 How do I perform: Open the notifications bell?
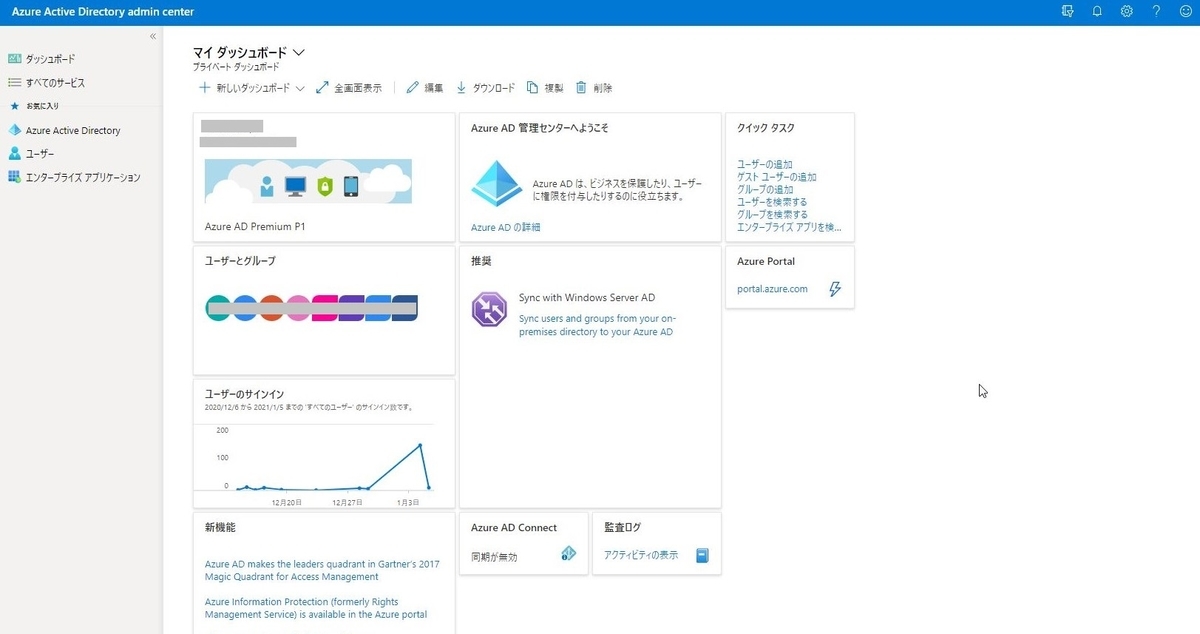pyautogui.click(x=1097, y=11)
